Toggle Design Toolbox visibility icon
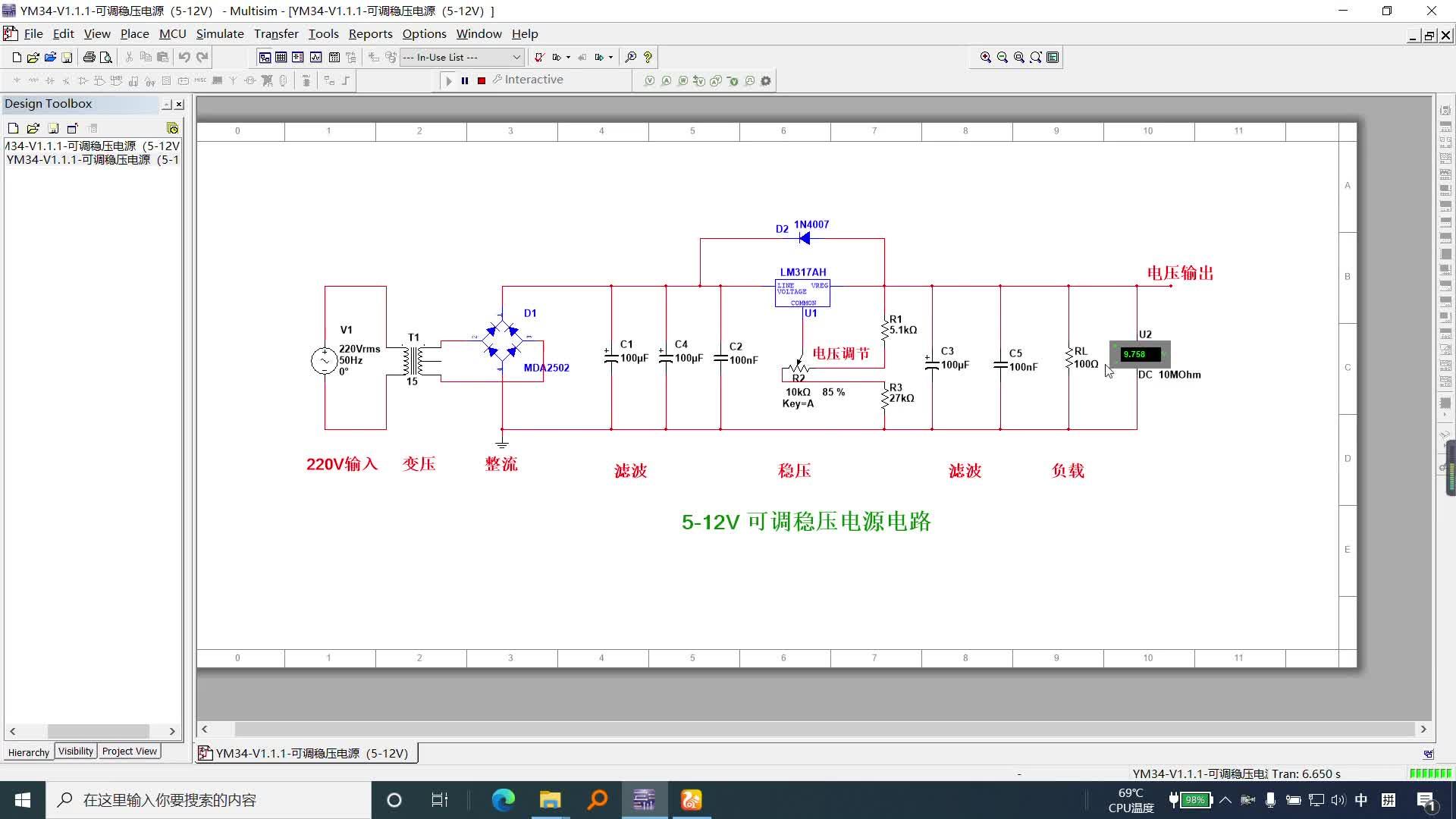Image resolution: width=1456 pixels, height=819 pixels. (x=265, y=57)
